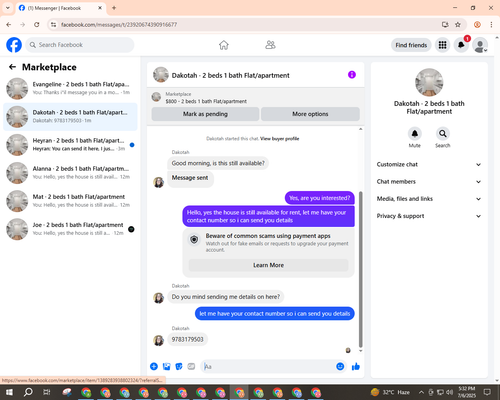The height and width of the screenshot is (400, 500).
Task: Click the 'Do you mind sending me details' message
Action: 226,297
